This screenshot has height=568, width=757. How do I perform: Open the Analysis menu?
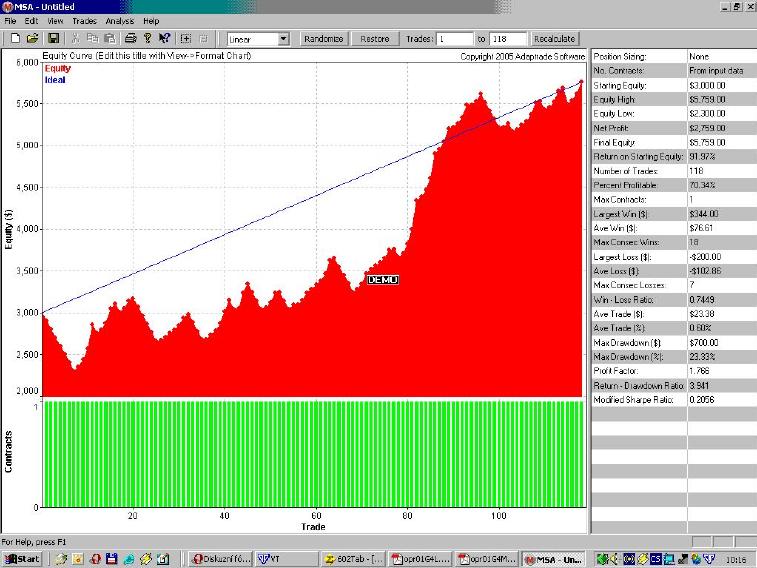click(119, 20)
